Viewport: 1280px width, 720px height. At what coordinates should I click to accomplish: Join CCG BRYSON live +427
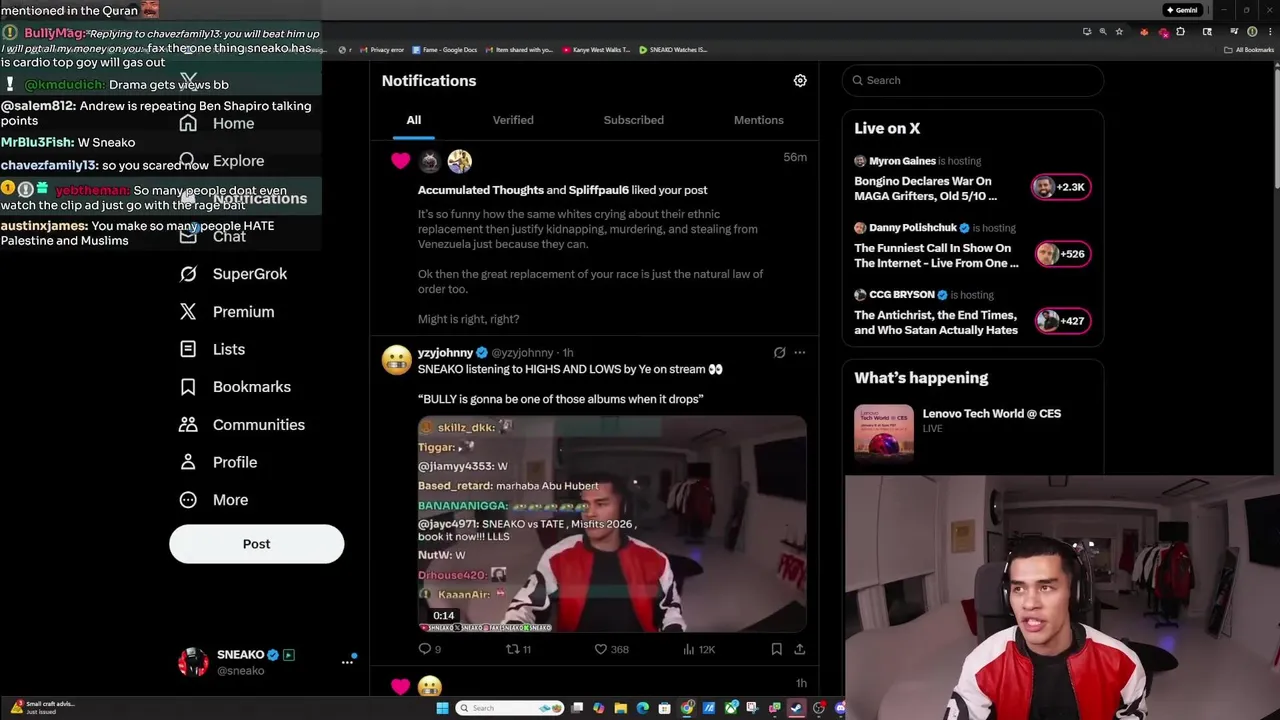[1061, 321]
